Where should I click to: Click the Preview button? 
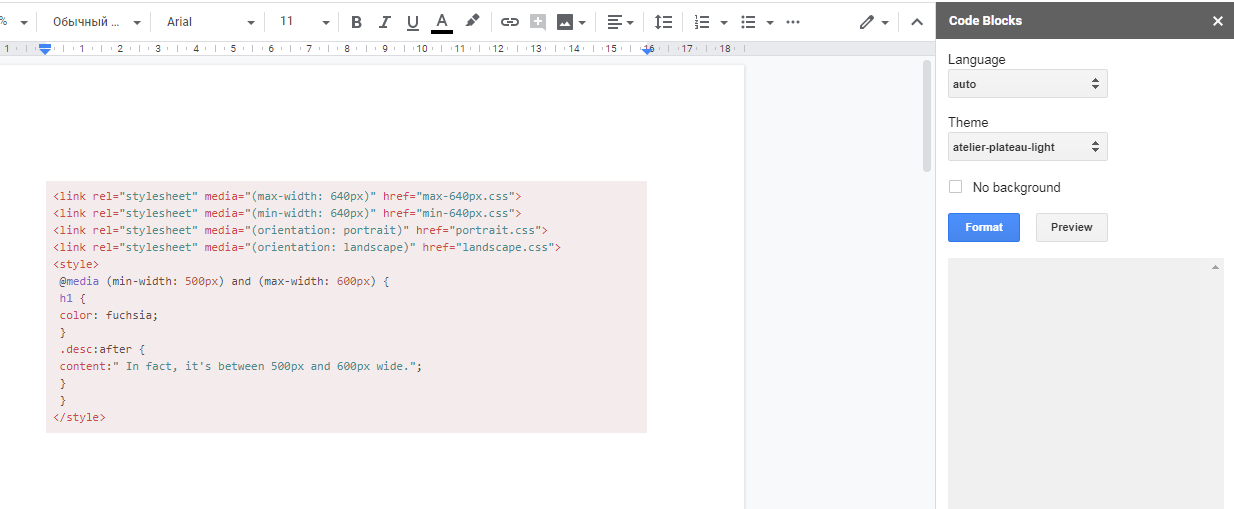tap(1071, 227)
